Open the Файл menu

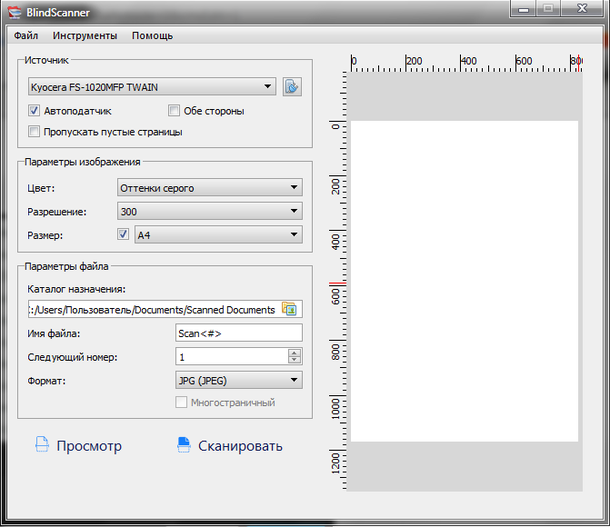[27, 35]
